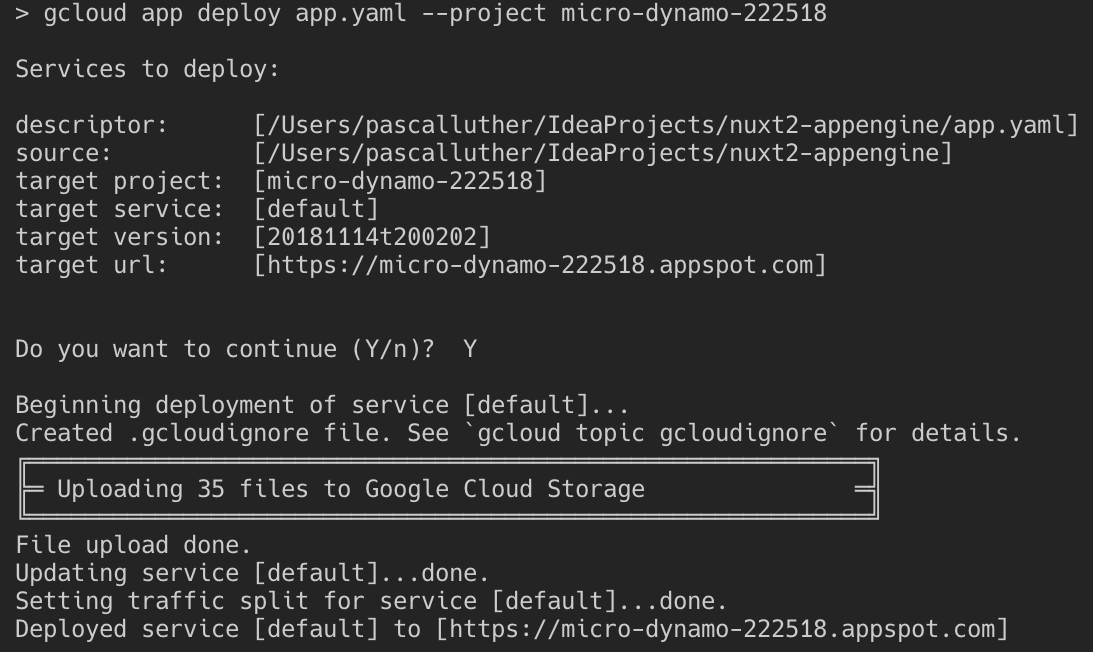
Task: Click the 'Updating service [default]...done.' line
Action: pyautogui.click(x=252, y=573)
